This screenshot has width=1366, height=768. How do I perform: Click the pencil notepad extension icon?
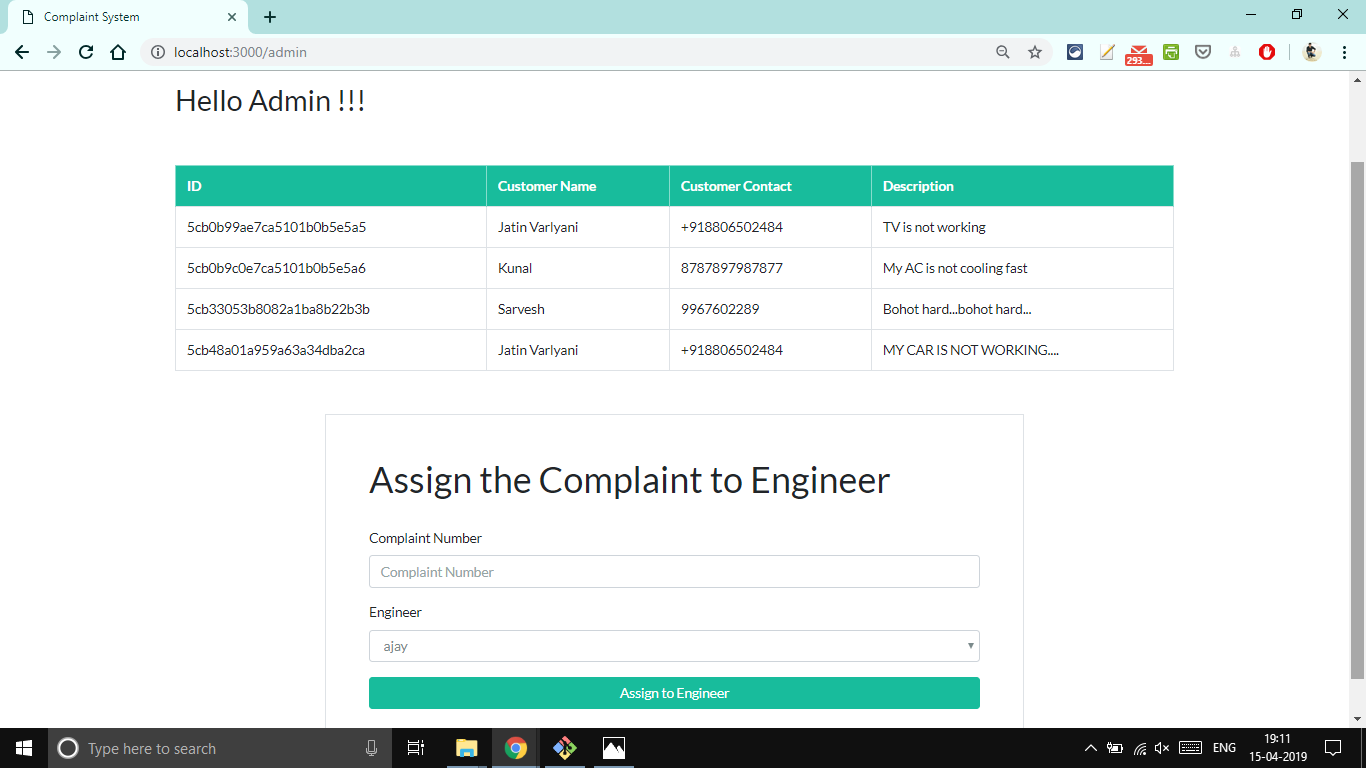pyautogui.click(x=1107, y=52)
